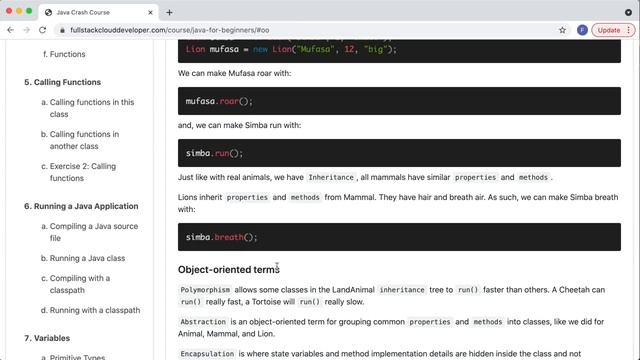
Task: Click the macOS yellow minimize window button
Action: [x=19, y=11]
